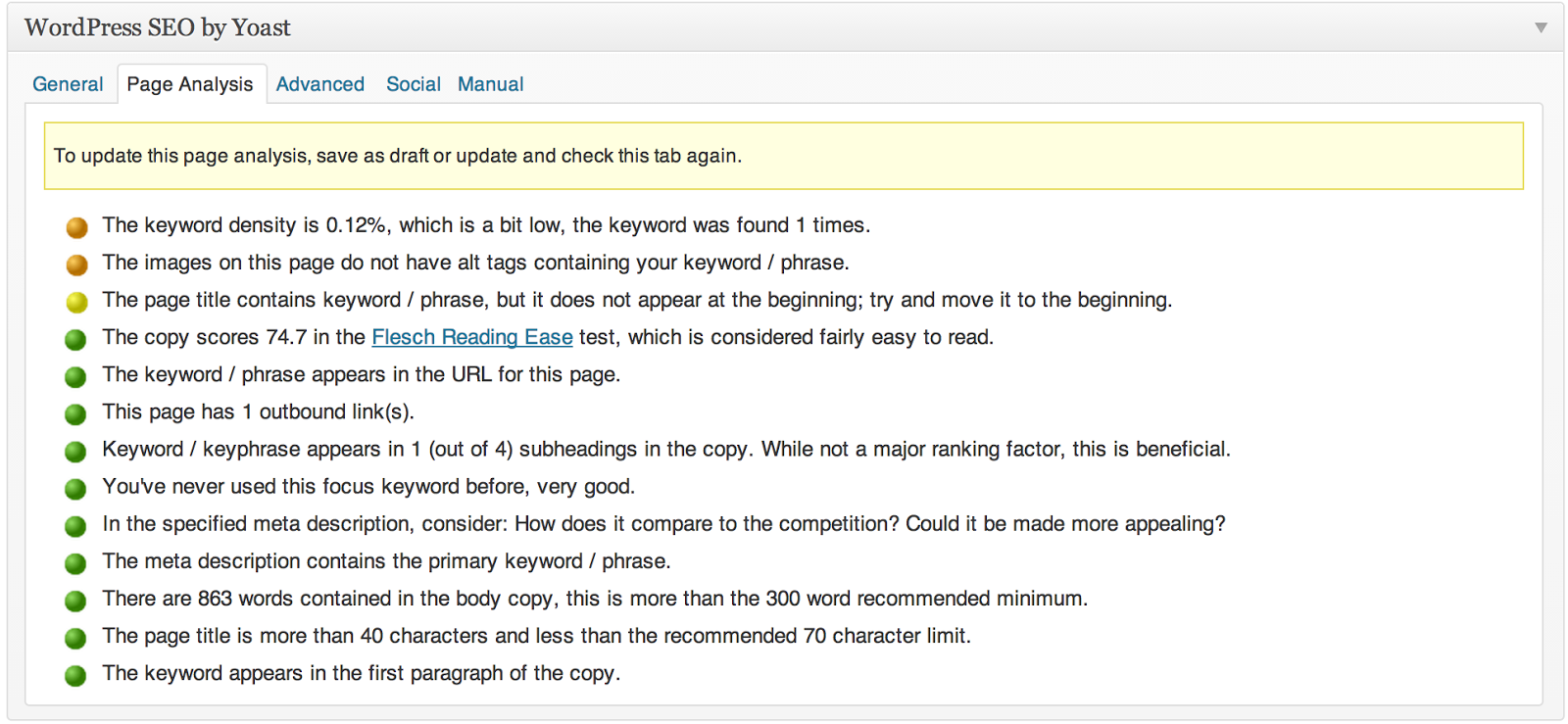Viewport: 1568px width, 724px height.
Task: Click the green bullet beside 863 words line
Action: (75, 601)
